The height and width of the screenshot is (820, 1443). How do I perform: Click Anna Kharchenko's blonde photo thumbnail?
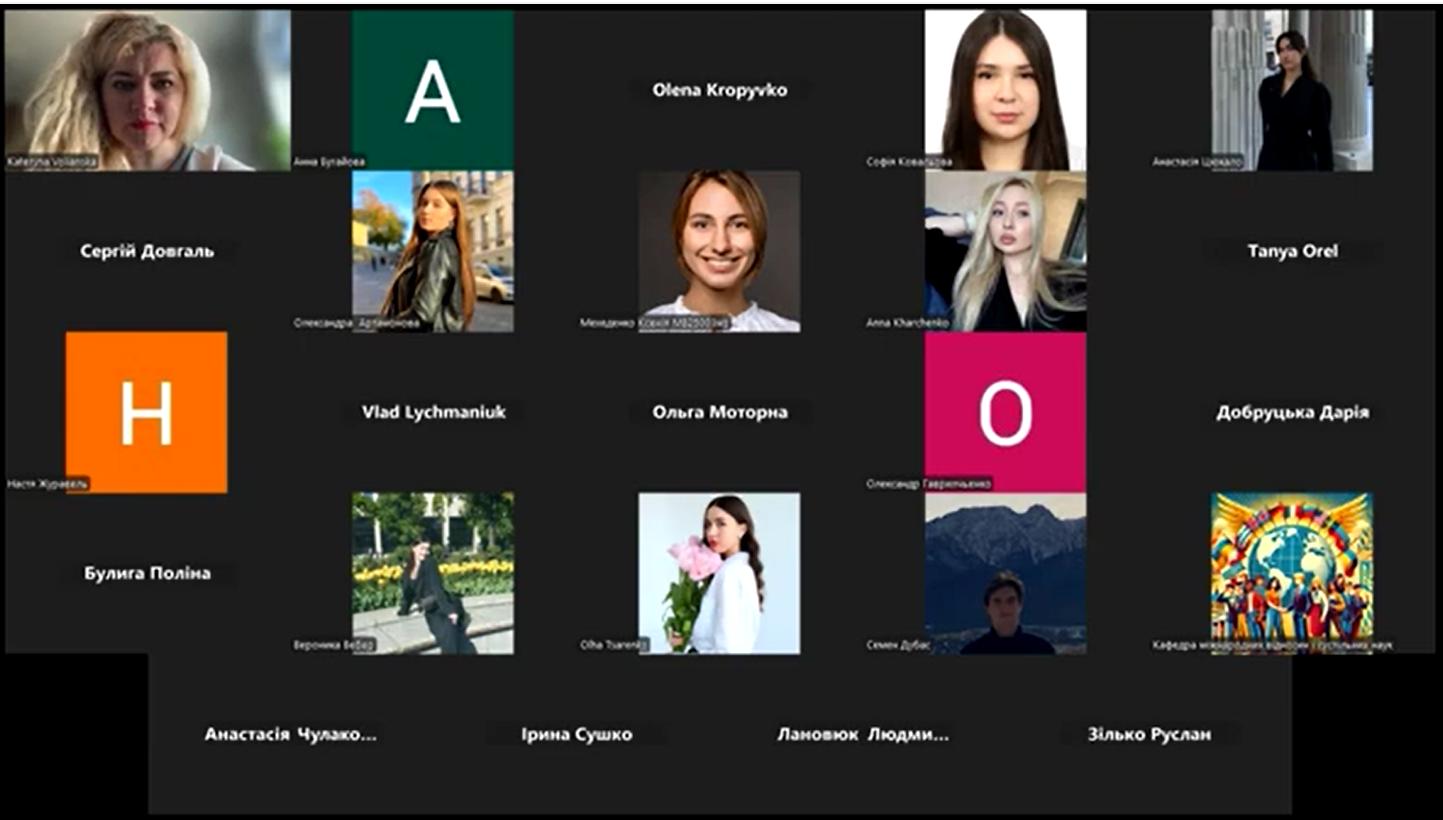(x=1005, y=251)
